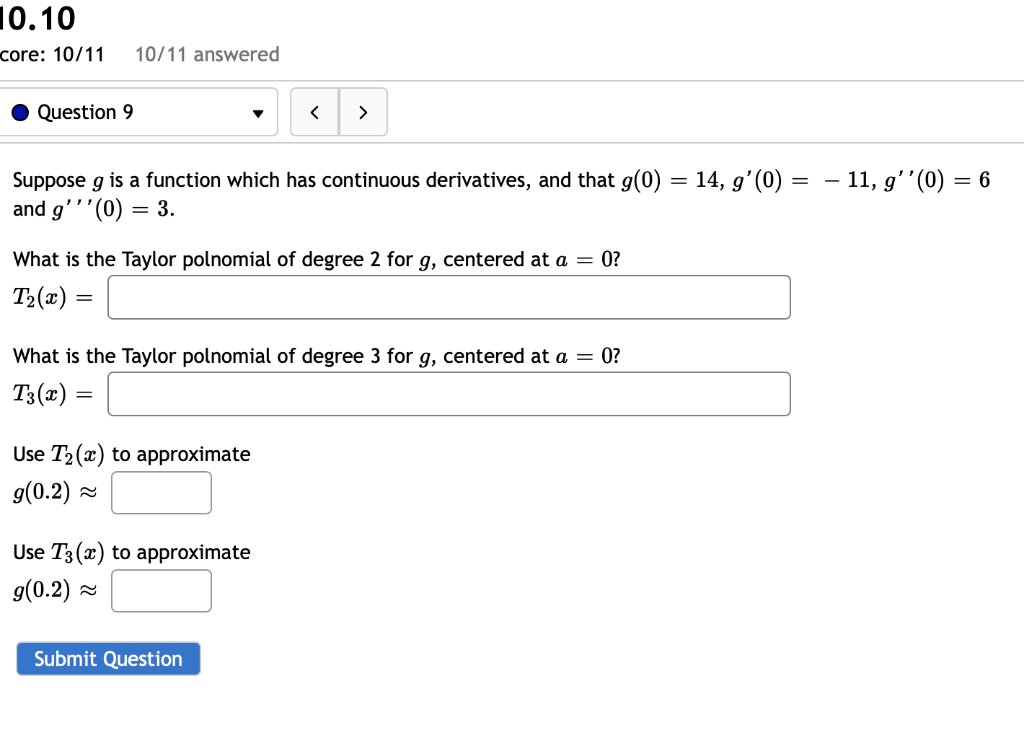Click inside the T3(x) answer field
The width and height of the screenshot is (1024, 746).
(448, 394)
